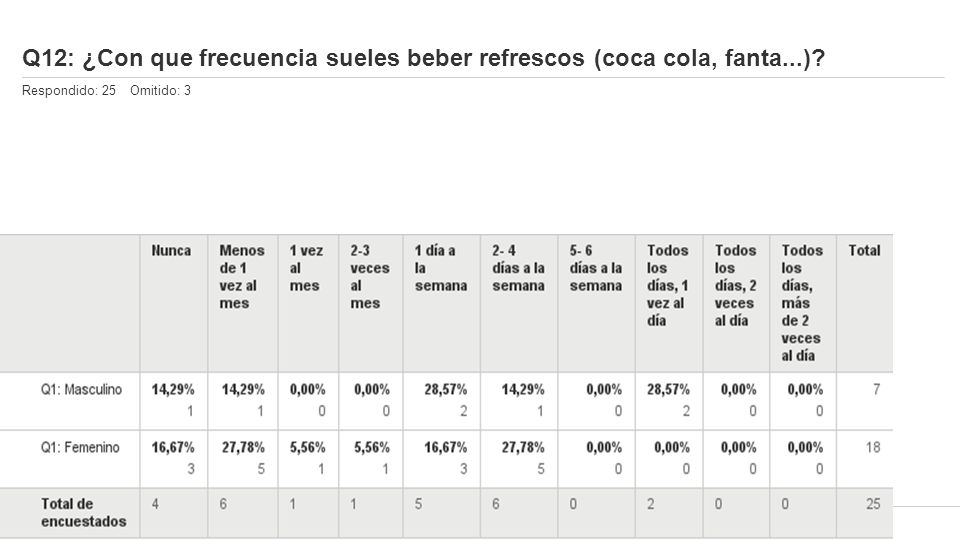This screenshot has width=960, height=540.
Task: Select Masculino 28,57% under 1 día a la semana
Action: tap(446, 389)
